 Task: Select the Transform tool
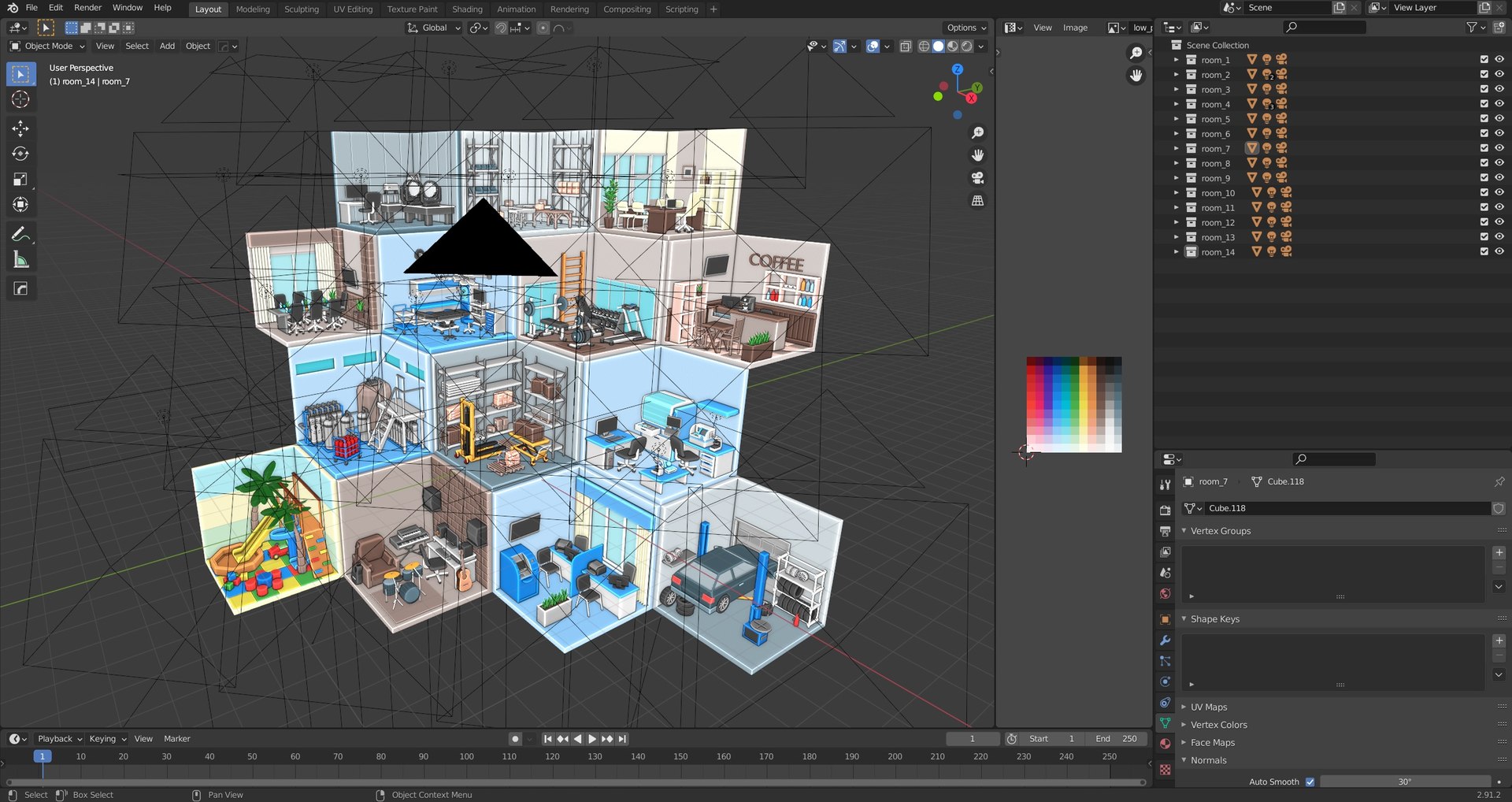[x=20, y=205]
